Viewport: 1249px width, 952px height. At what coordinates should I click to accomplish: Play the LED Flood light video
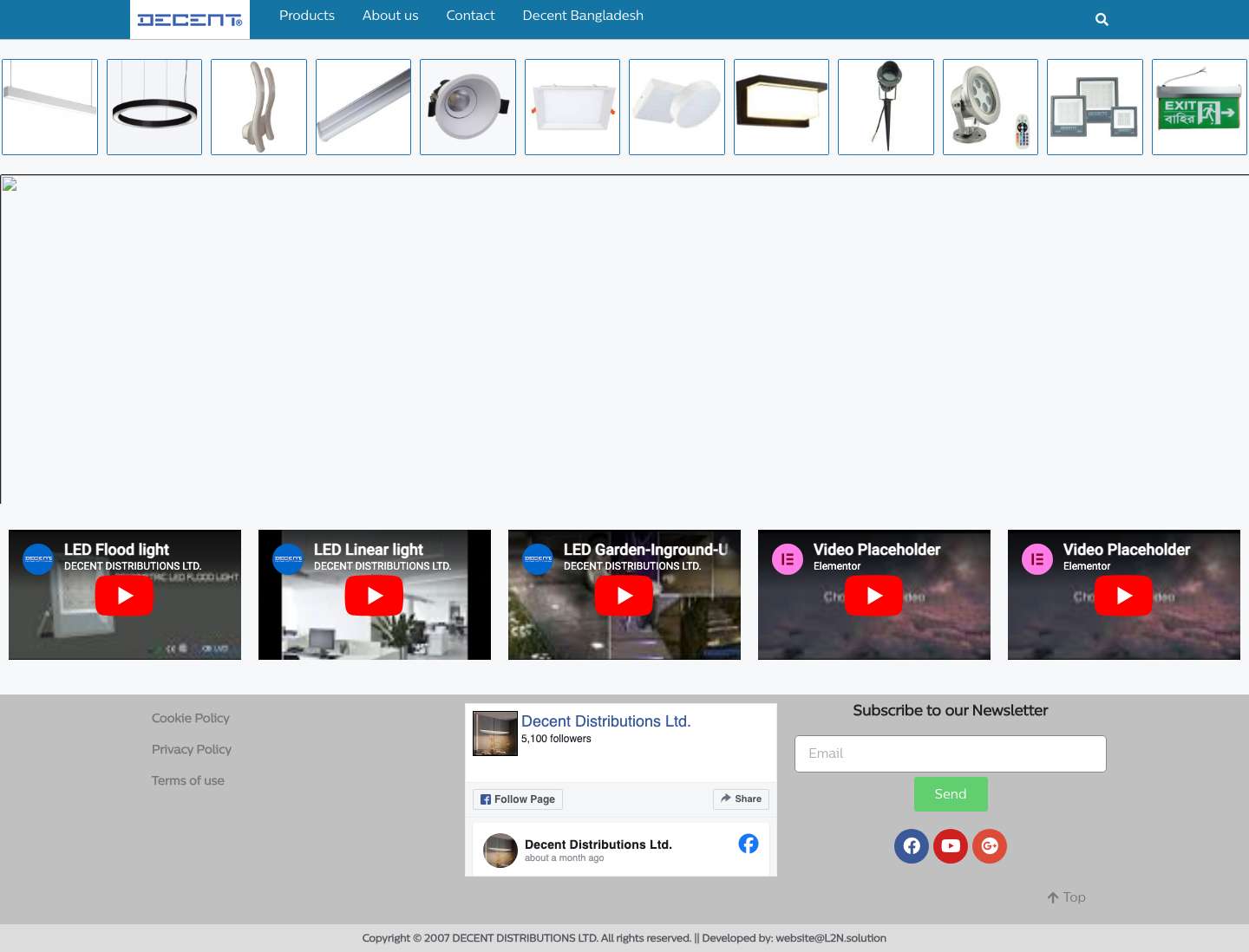pyautogui.click(x=124, y=596)
